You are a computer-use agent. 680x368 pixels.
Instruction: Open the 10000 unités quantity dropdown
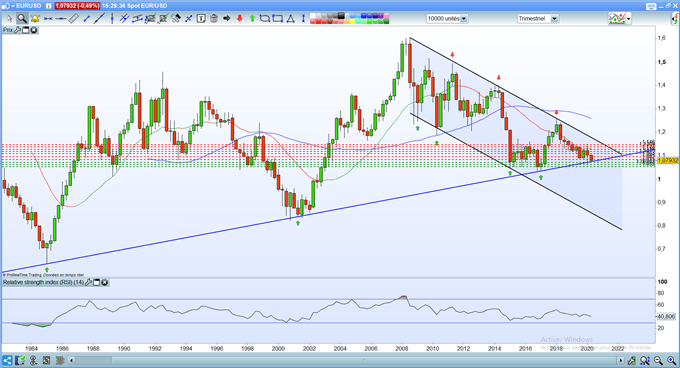pyautogui.click(x=464, y=19)
